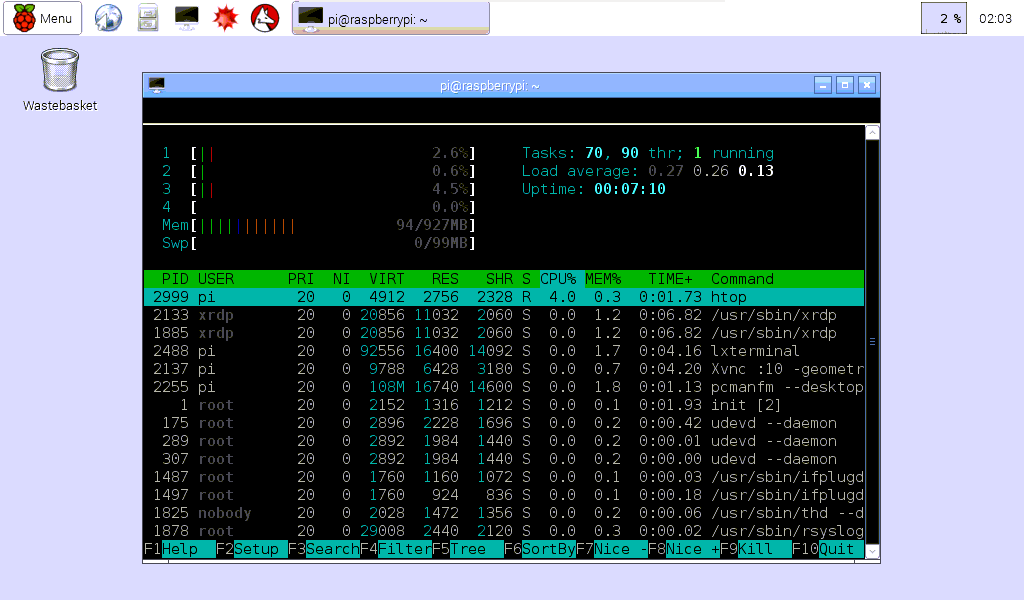Click the Uptime 00:07:10 value
This screenshot has width=1024, height=600.
point(630,189)
